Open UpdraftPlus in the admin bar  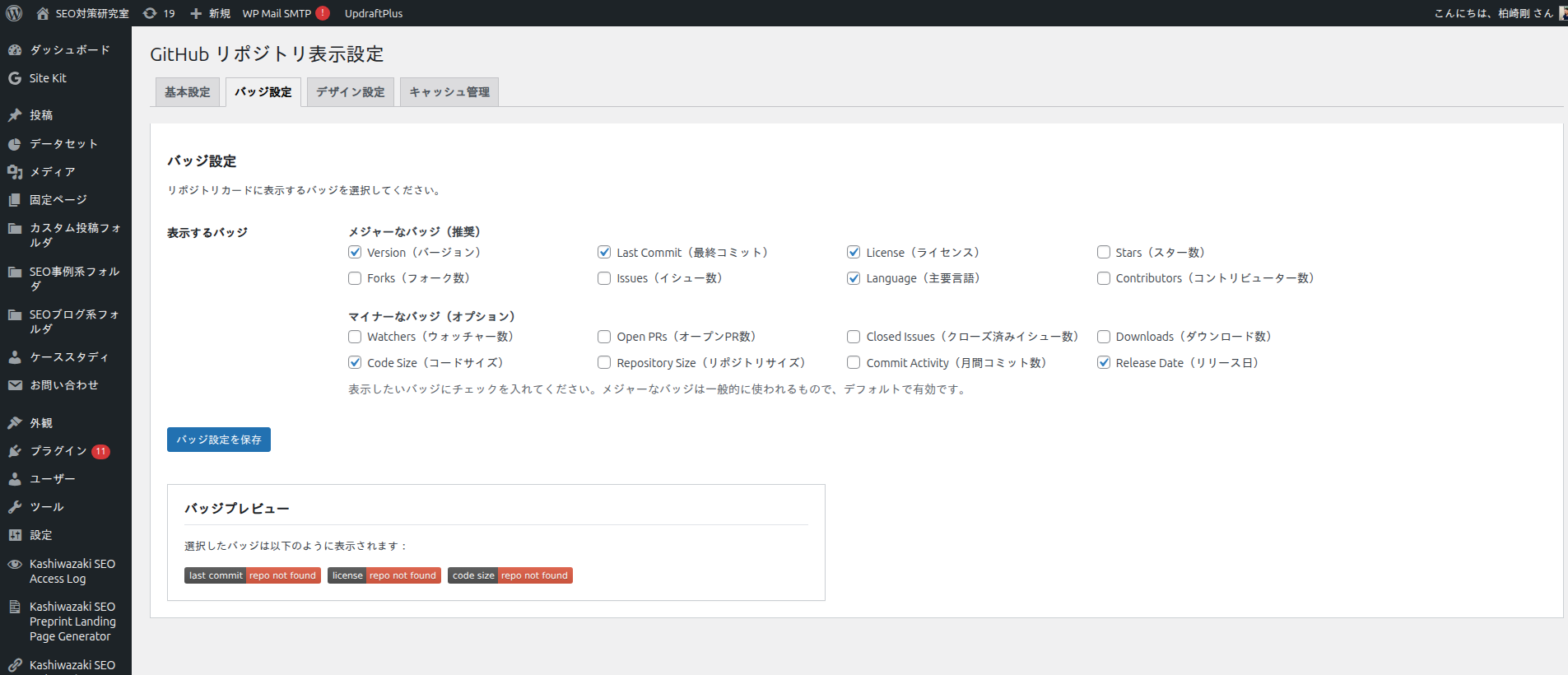374,13
